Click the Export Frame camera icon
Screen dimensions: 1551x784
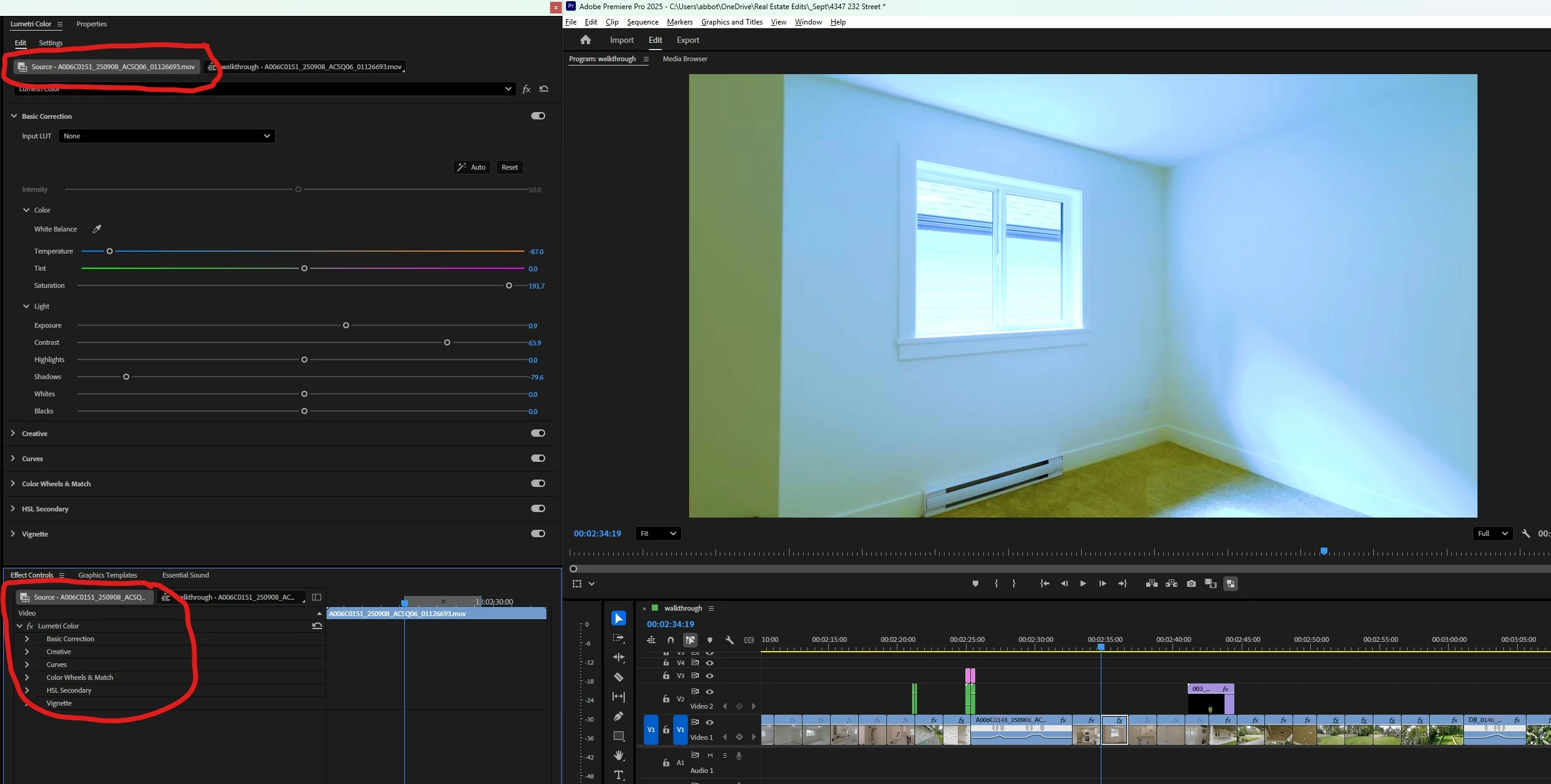1191,584
